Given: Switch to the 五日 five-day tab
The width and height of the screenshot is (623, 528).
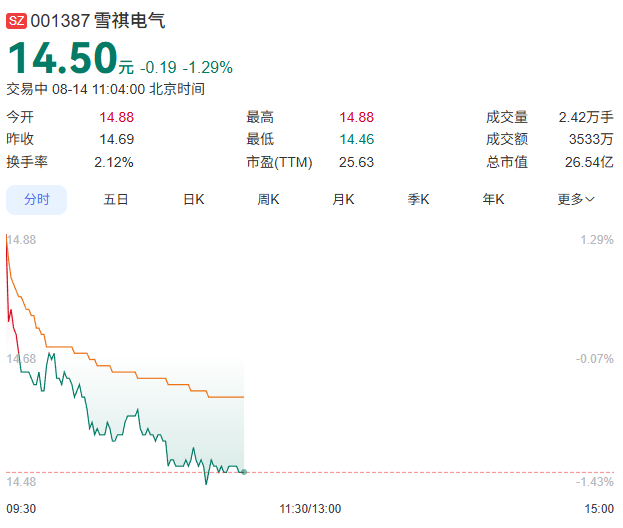Looking at the screenshot, I should point(116,199).
